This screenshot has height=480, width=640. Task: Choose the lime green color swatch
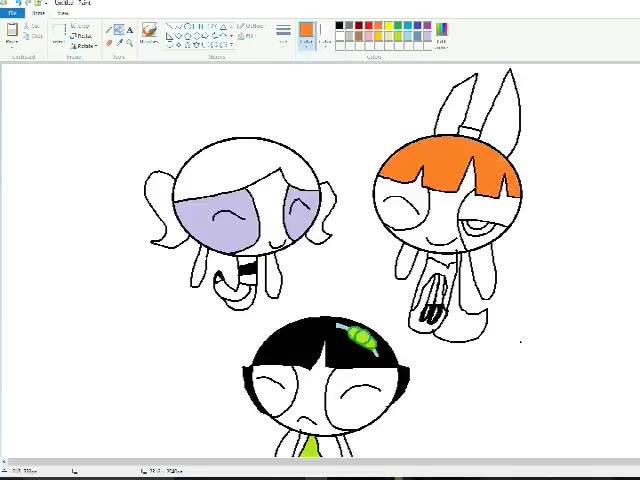click(x=398, y=36)
